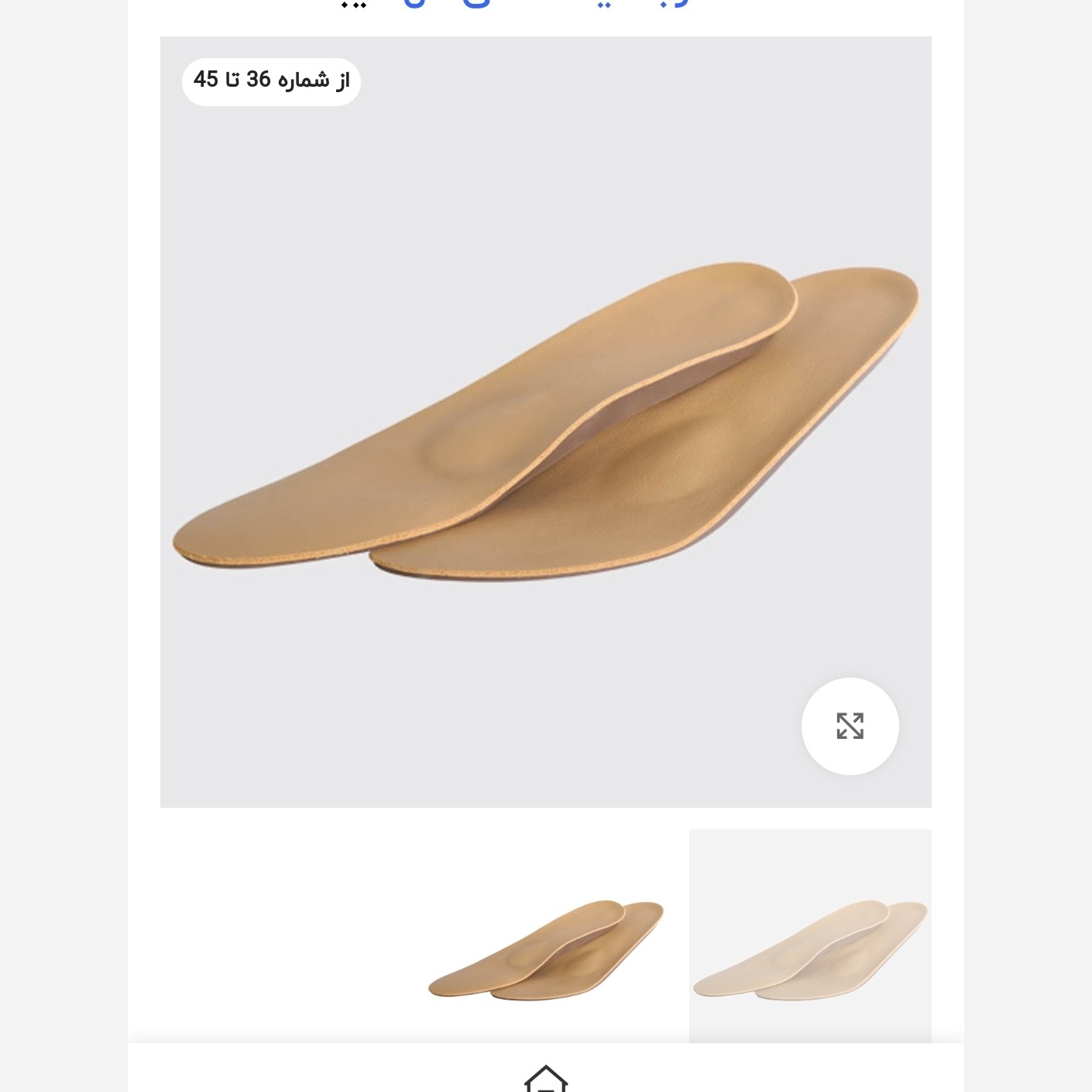Go to home via the house icon

click(546, 1079)
